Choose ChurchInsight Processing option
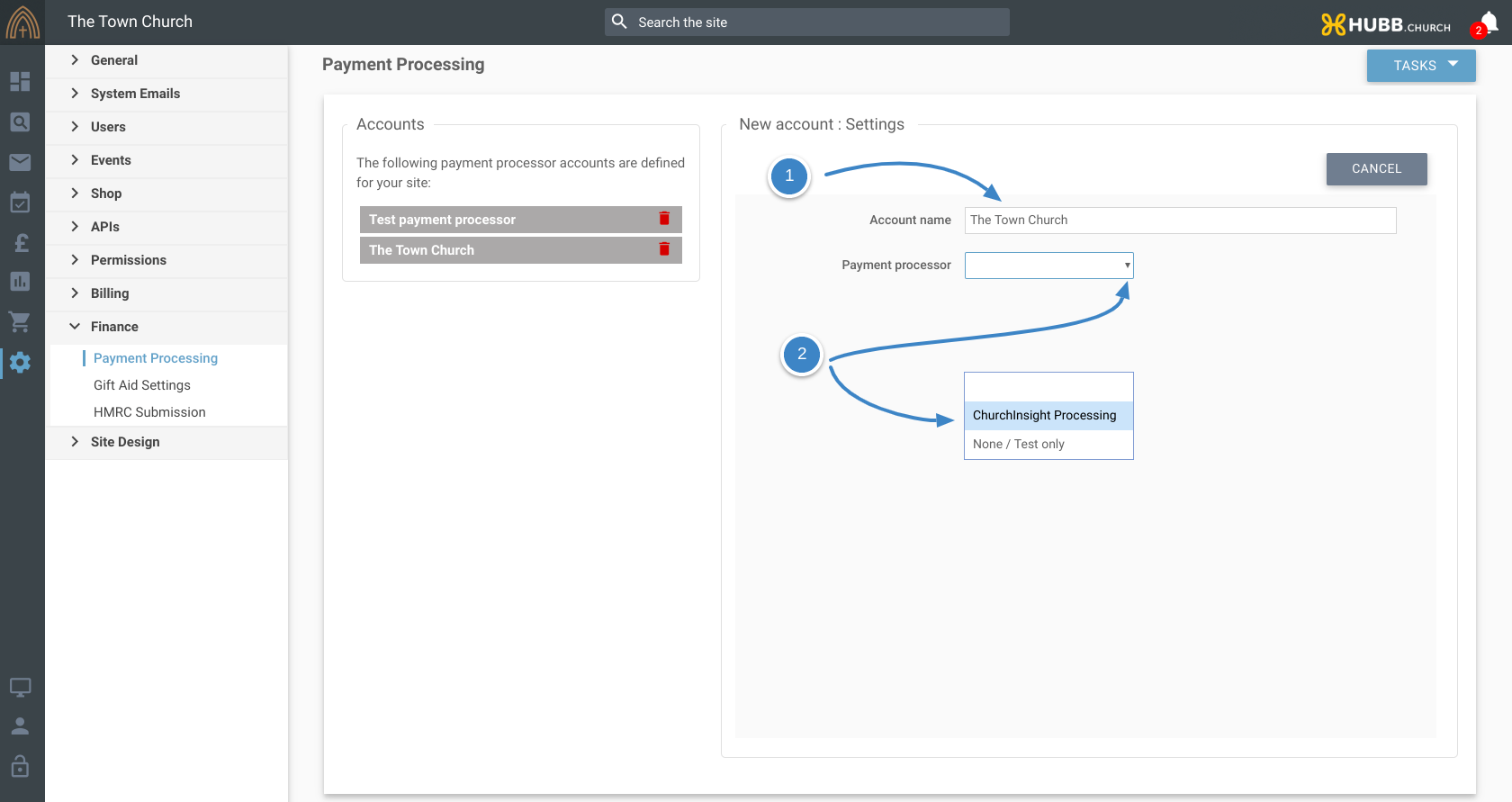The width and height of the screenshot is (1512, 802). pos(1048,415)
